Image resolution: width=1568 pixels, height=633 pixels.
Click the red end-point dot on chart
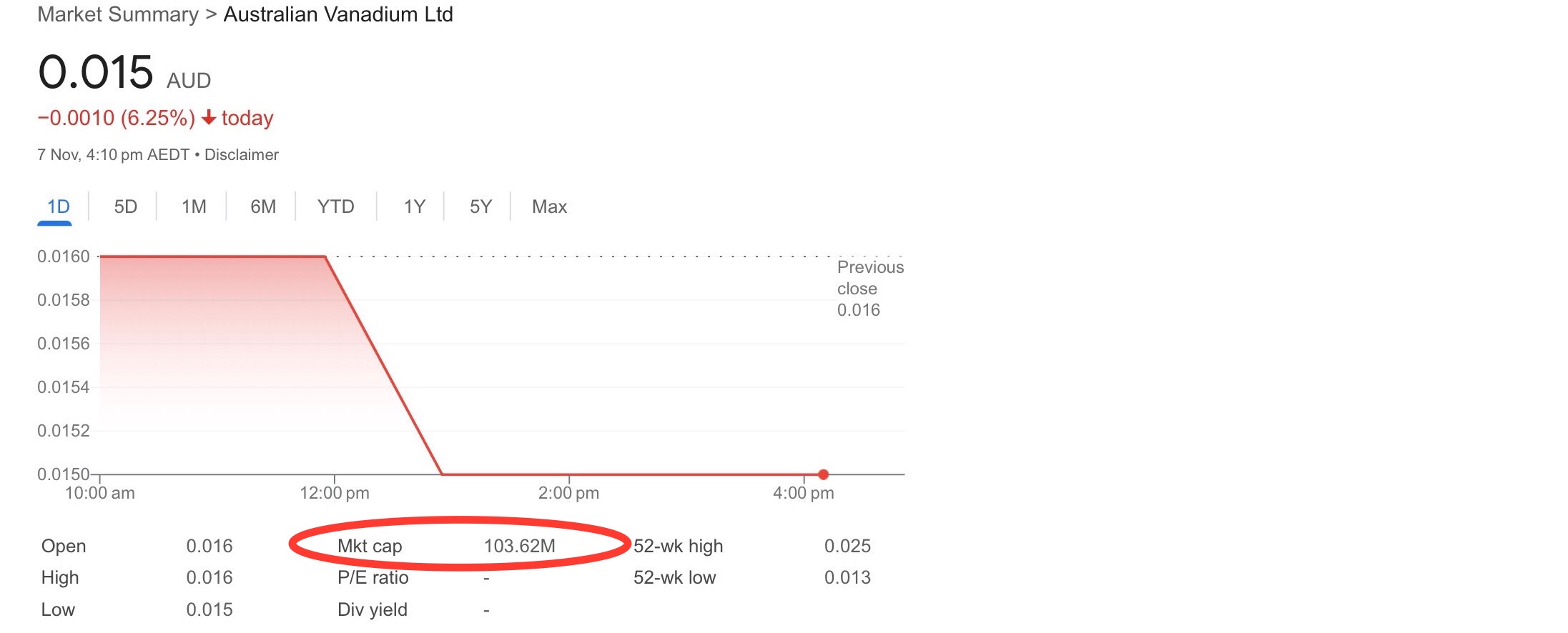point(823,474)
